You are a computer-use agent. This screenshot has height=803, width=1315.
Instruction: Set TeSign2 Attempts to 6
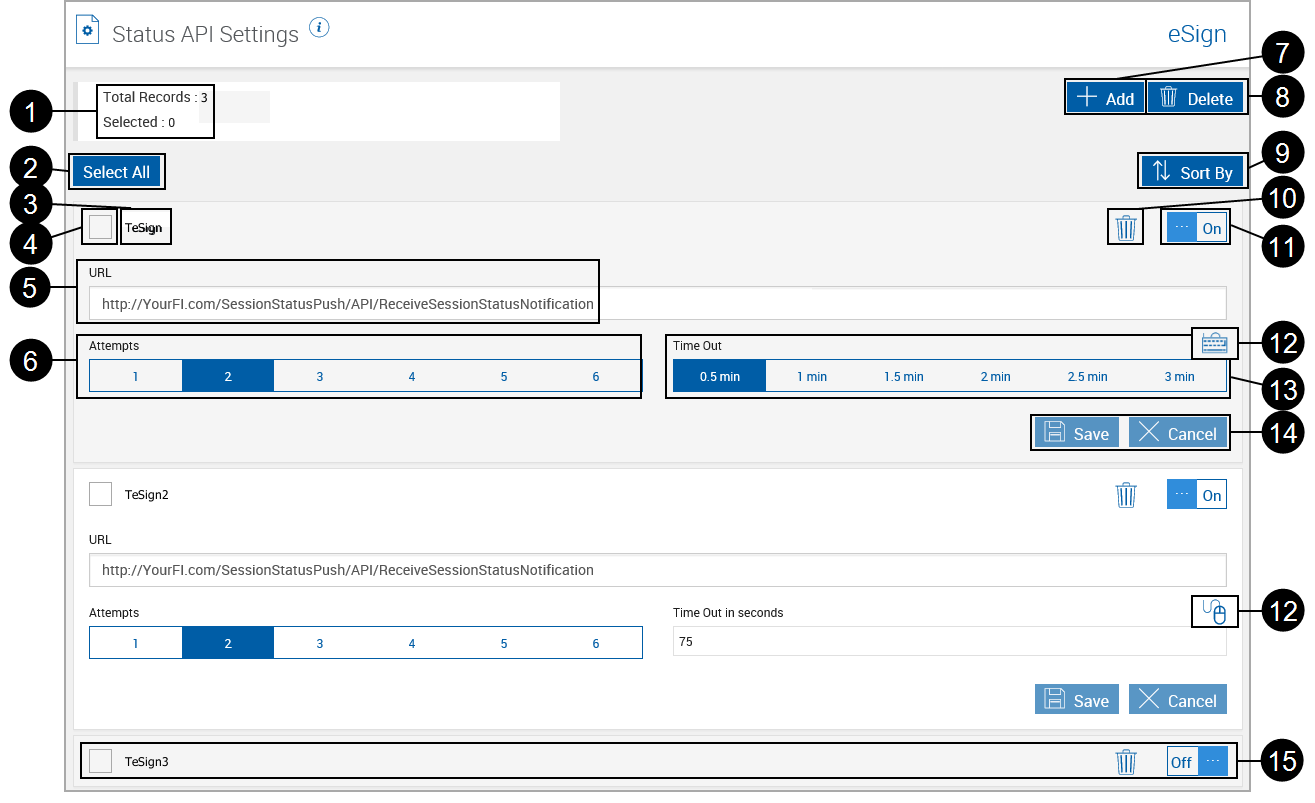pyautogui.click(x=596, y=643)
